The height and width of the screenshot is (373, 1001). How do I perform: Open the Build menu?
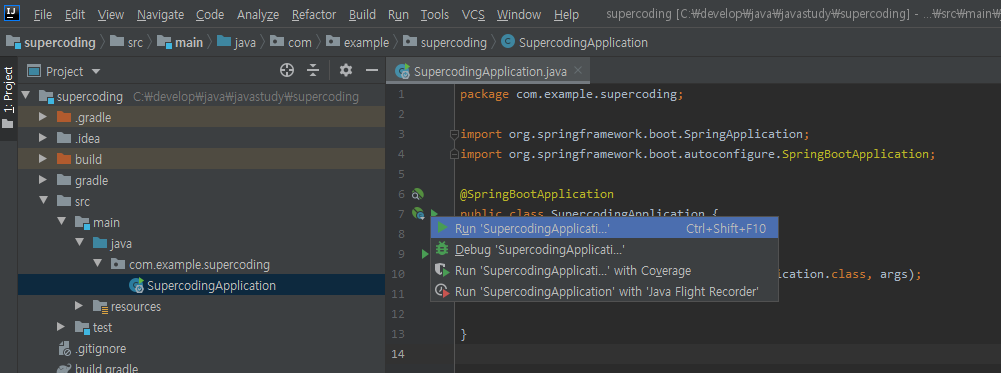[363, 14]
